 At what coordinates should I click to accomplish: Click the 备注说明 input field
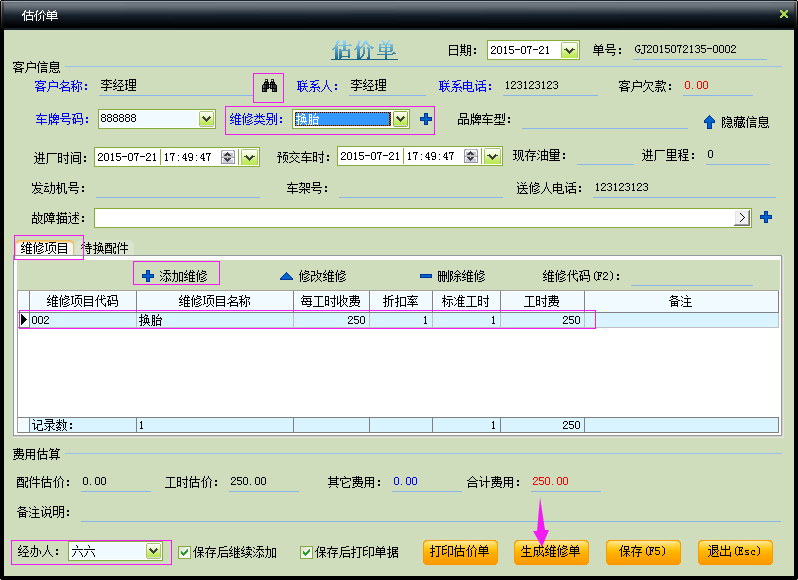(431, 512)
